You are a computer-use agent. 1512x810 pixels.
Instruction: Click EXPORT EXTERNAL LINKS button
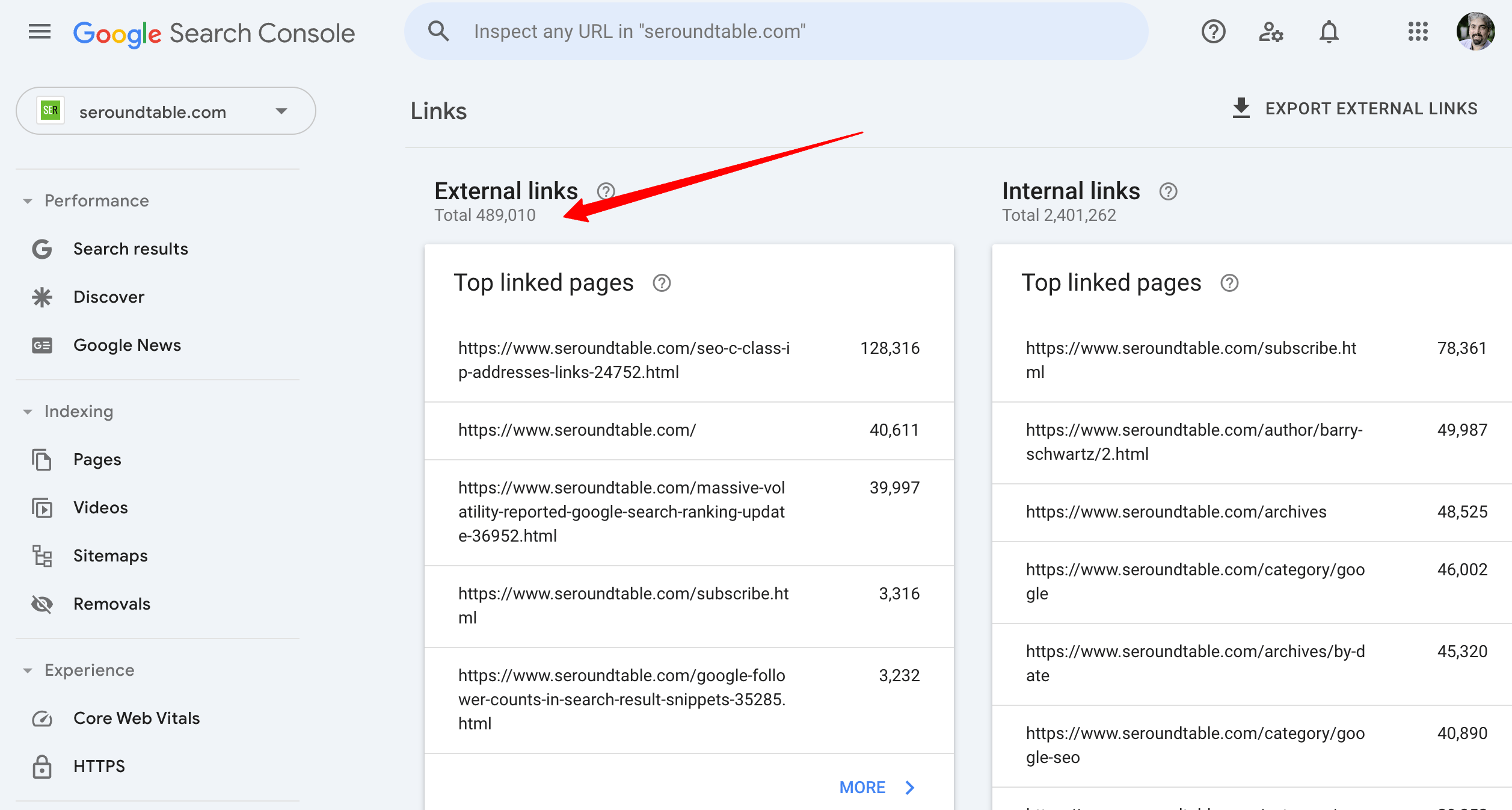[1371, 108]
